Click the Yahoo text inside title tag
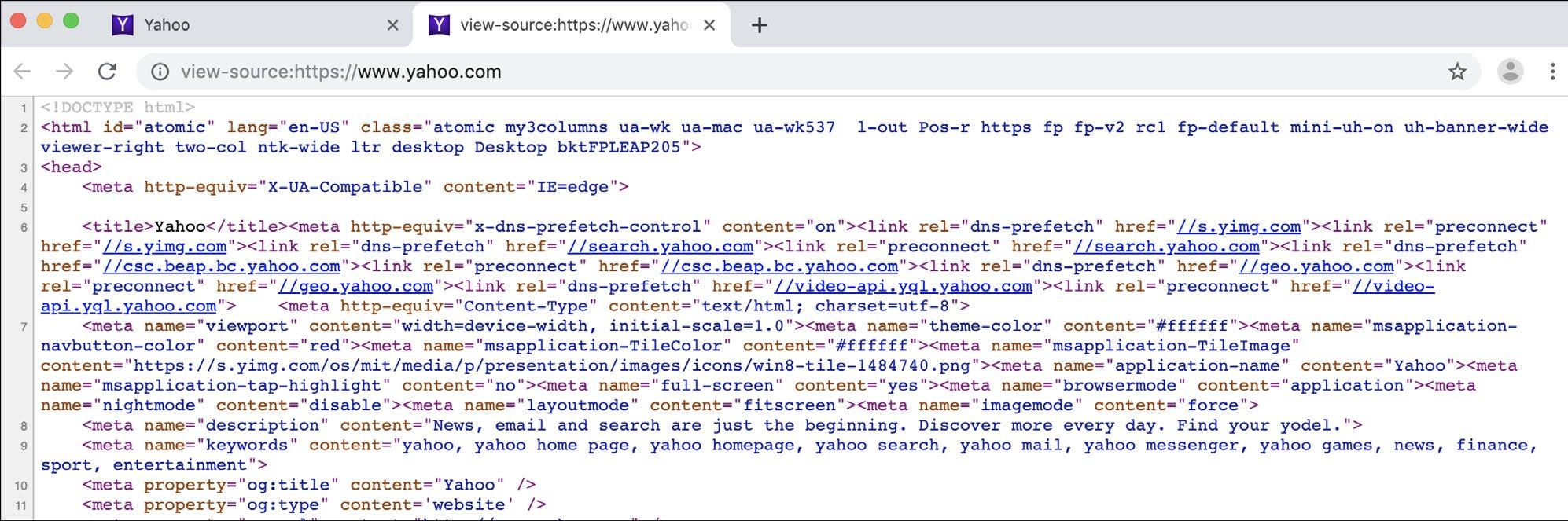Image resolution: width=1568 pixels, height=521 pixels. pyautogui.click(x=180, y=227)
